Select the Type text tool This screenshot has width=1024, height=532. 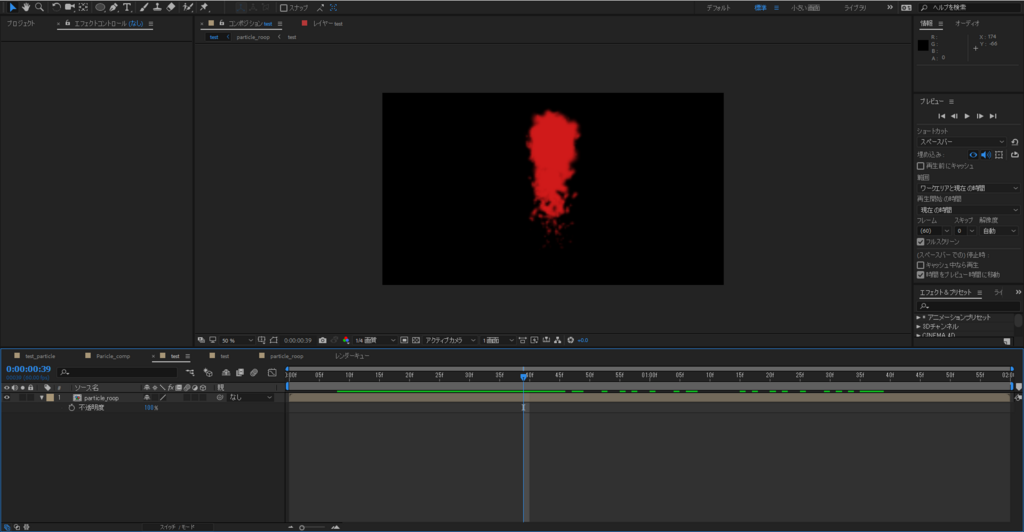(x=127, y=7)
